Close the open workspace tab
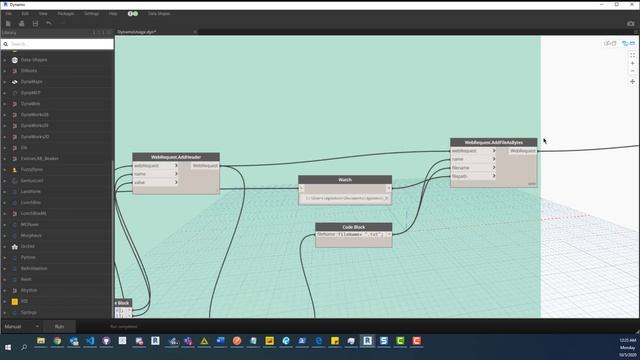This screenshot has width=640, height=360. tap(195, 32)
